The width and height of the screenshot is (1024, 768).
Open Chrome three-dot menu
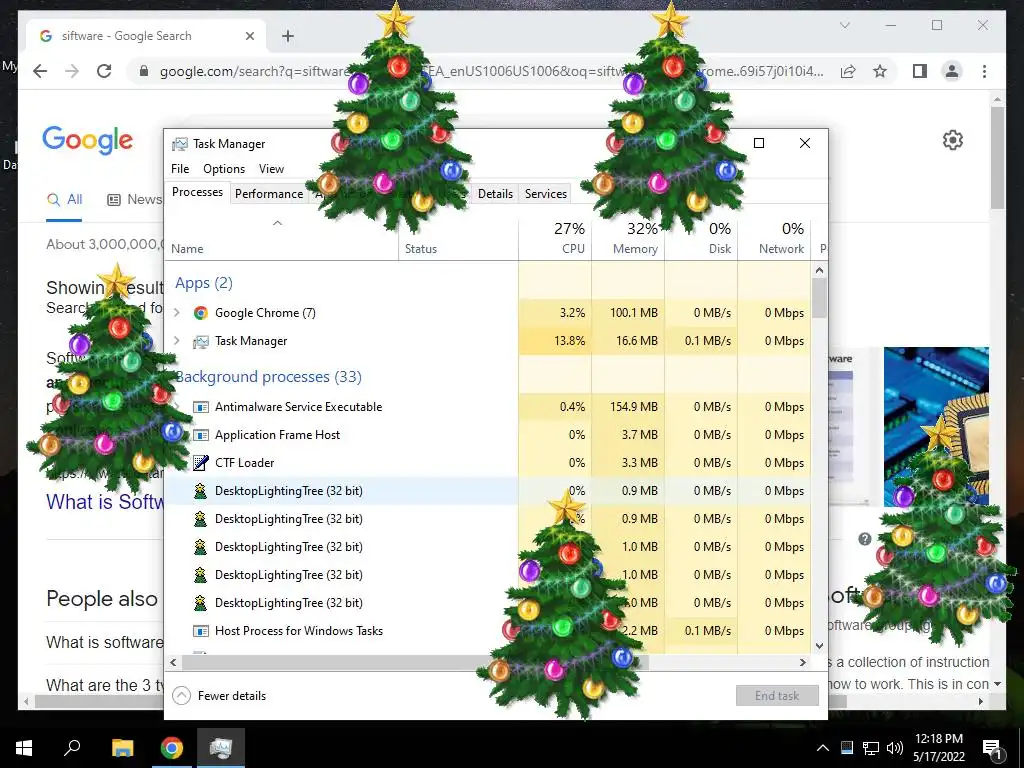(984, 71)
